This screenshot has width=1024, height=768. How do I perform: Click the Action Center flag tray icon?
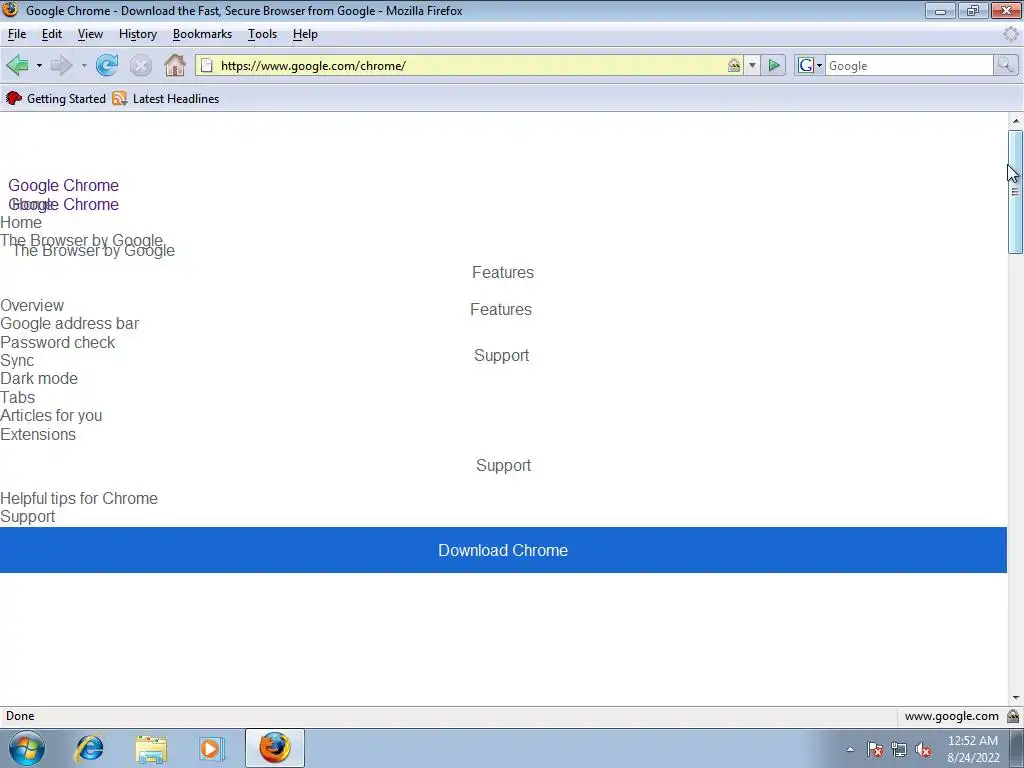coord(875,750)
